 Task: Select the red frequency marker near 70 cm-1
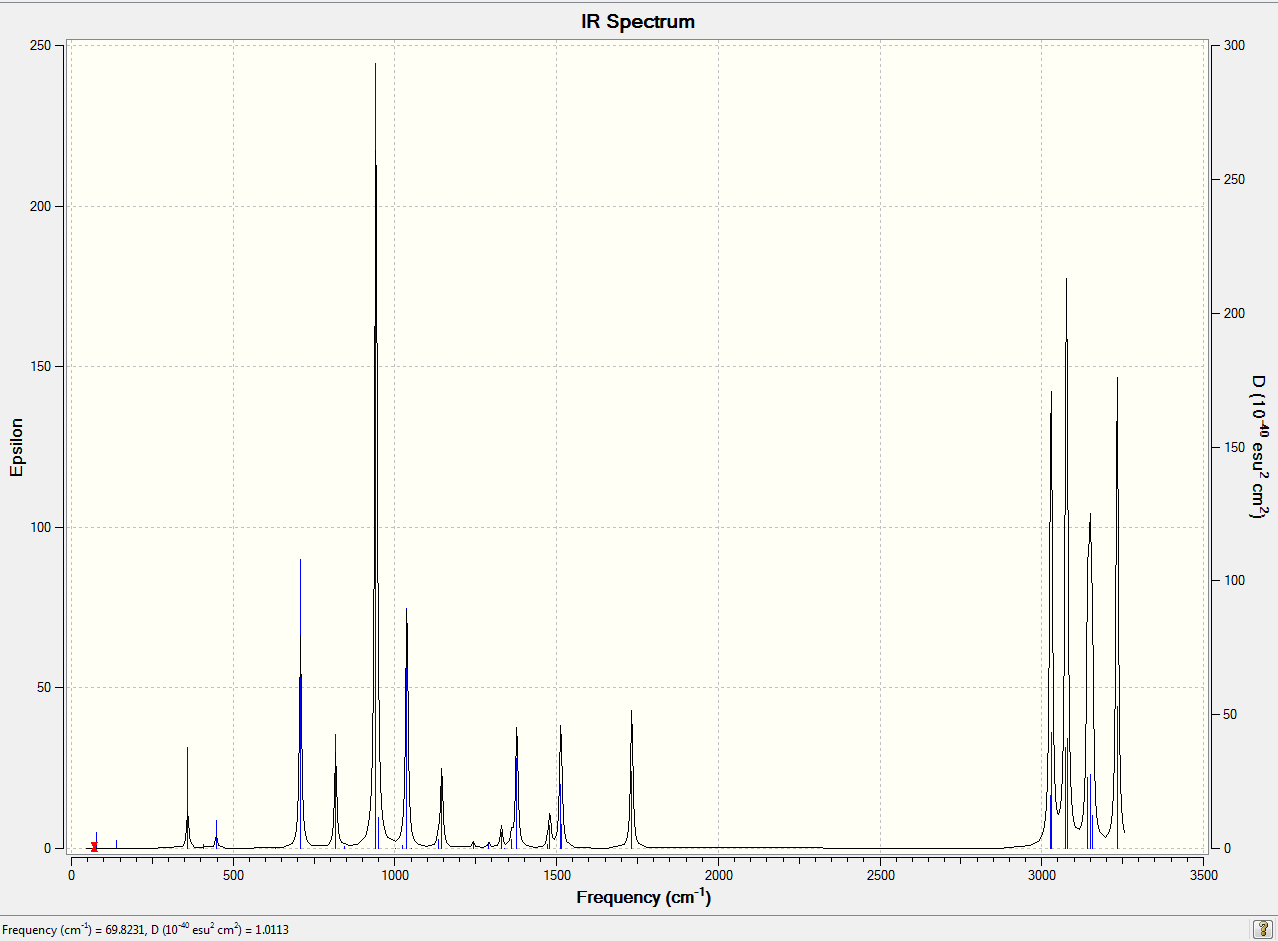coord(94,847)
